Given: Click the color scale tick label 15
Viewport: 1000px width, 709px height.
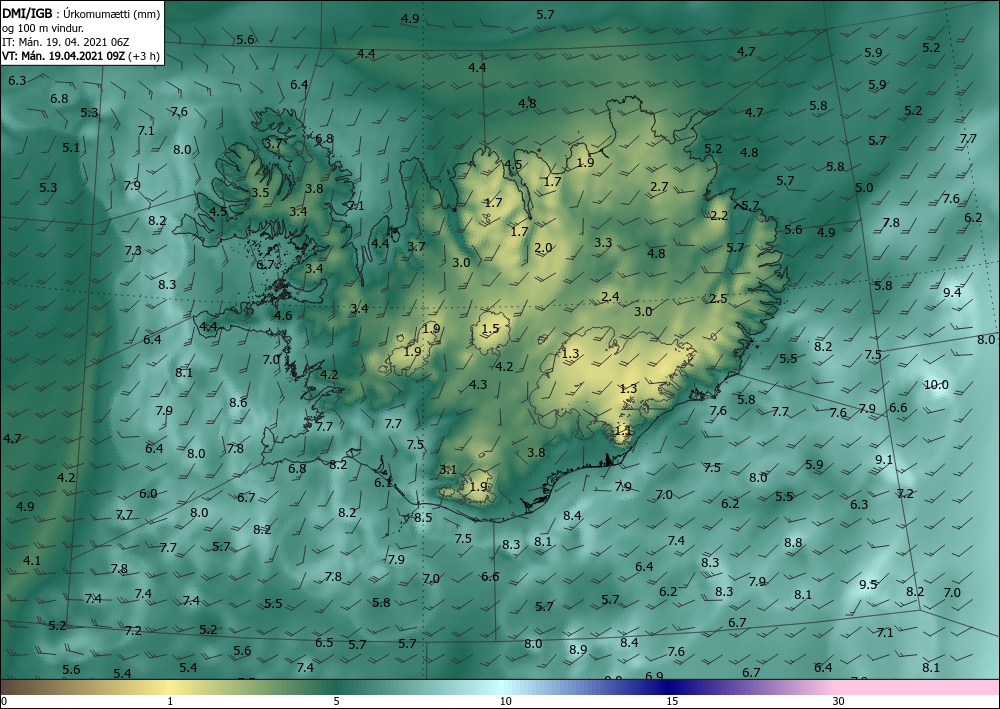Looking at the screenshot, I should (672, 701).
